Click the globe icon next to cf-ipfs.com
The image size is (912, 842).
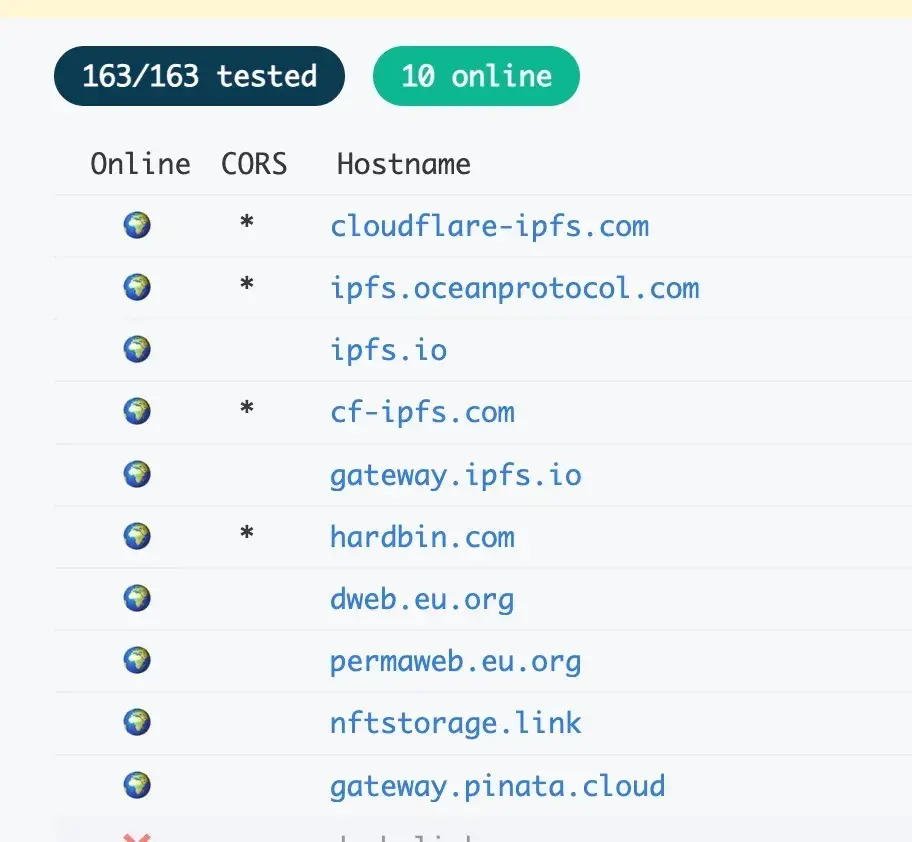pos(137,412)
